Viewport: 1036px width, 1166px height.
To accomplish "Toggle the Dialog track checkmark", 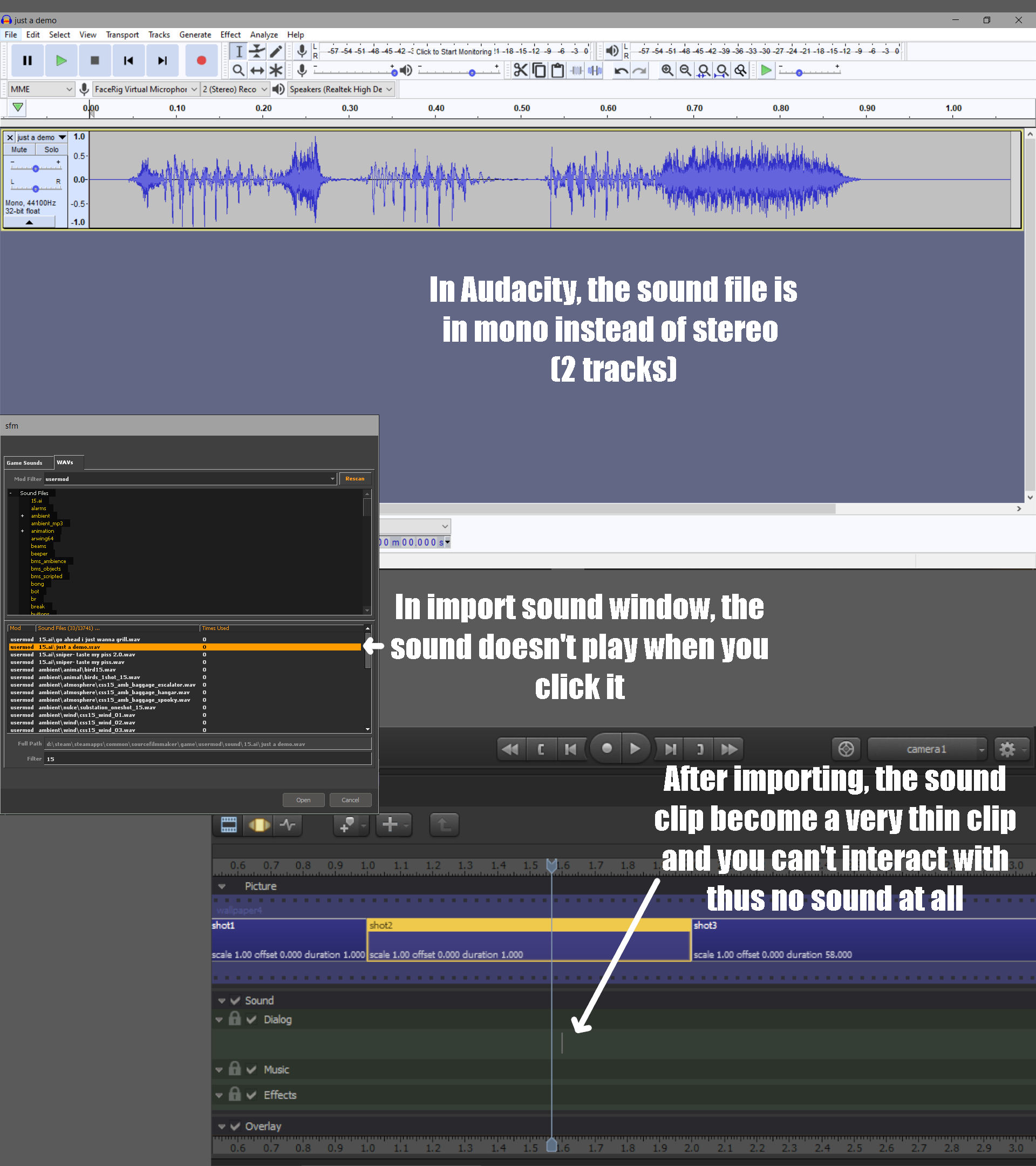I will pos(251,1019).
